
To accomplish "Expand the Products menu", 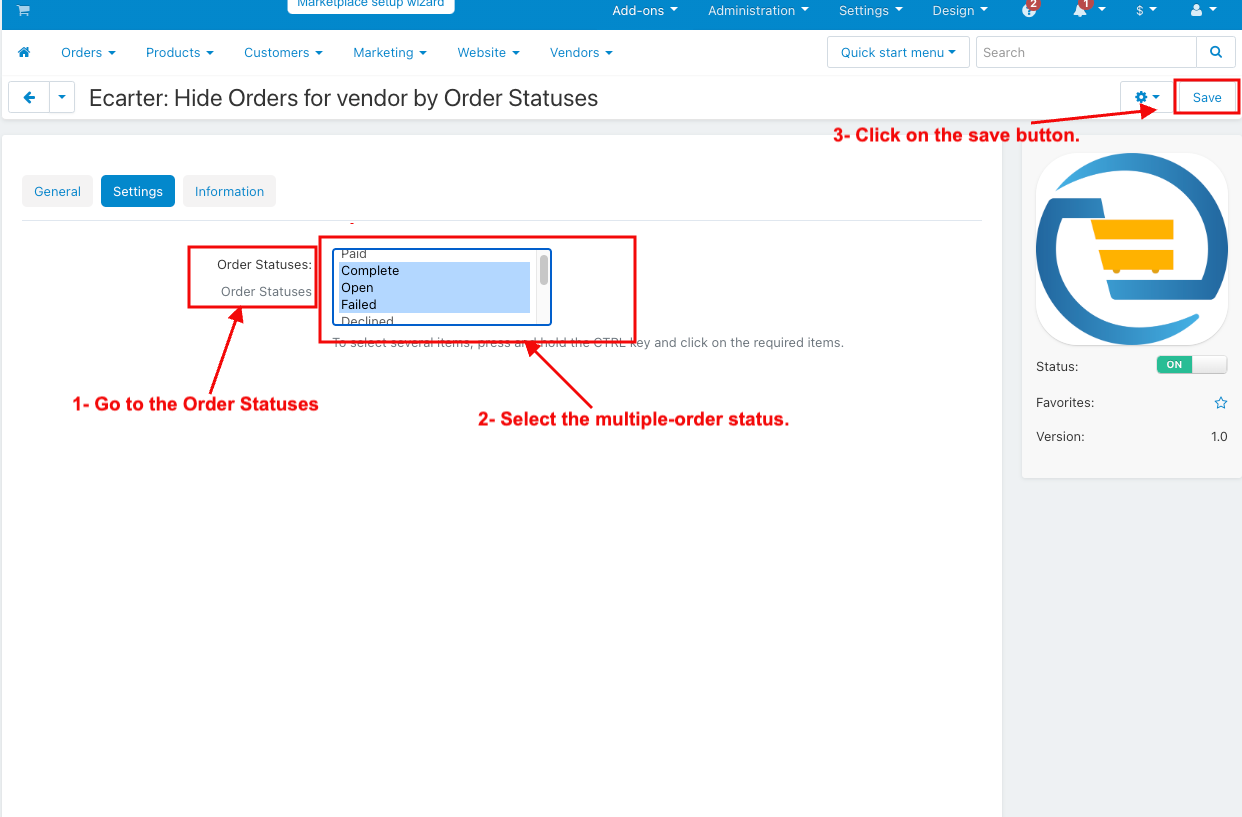I will (180, 52).
